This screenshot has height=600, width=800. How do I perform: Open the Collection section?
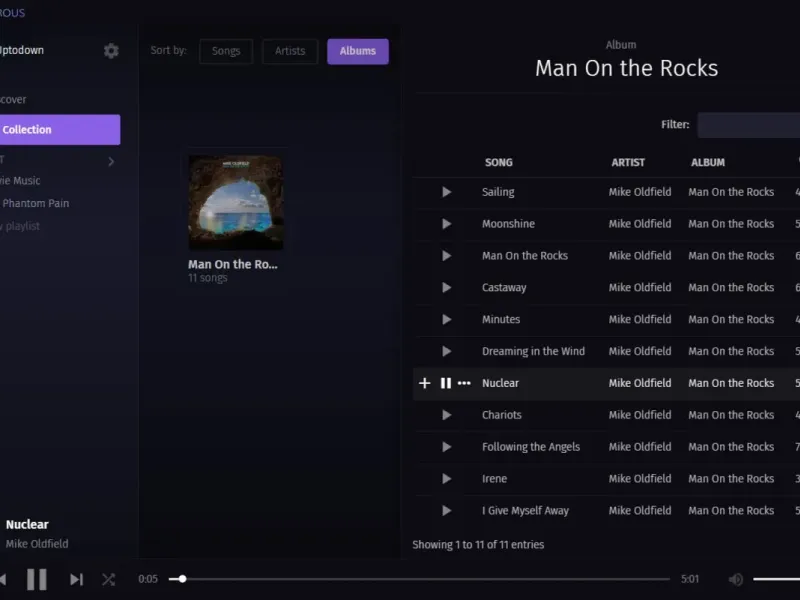click(60, 130)
